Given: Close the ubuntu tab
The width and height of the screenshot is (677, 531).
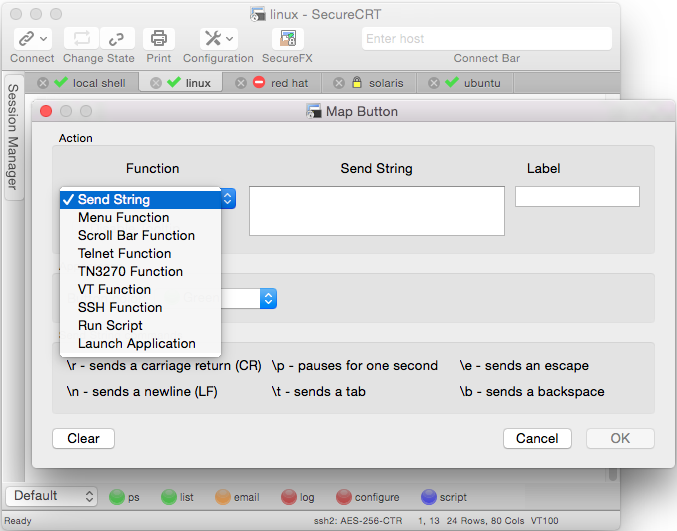Looking at the screenshot, I should click(x=434, y=83).
